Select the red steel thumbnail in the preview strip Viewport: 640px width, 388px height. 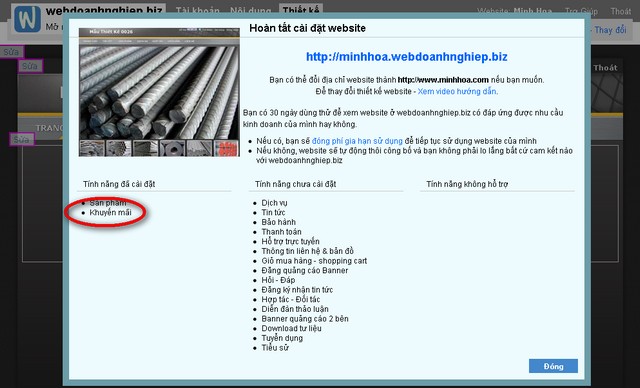(x=226, y=148)
